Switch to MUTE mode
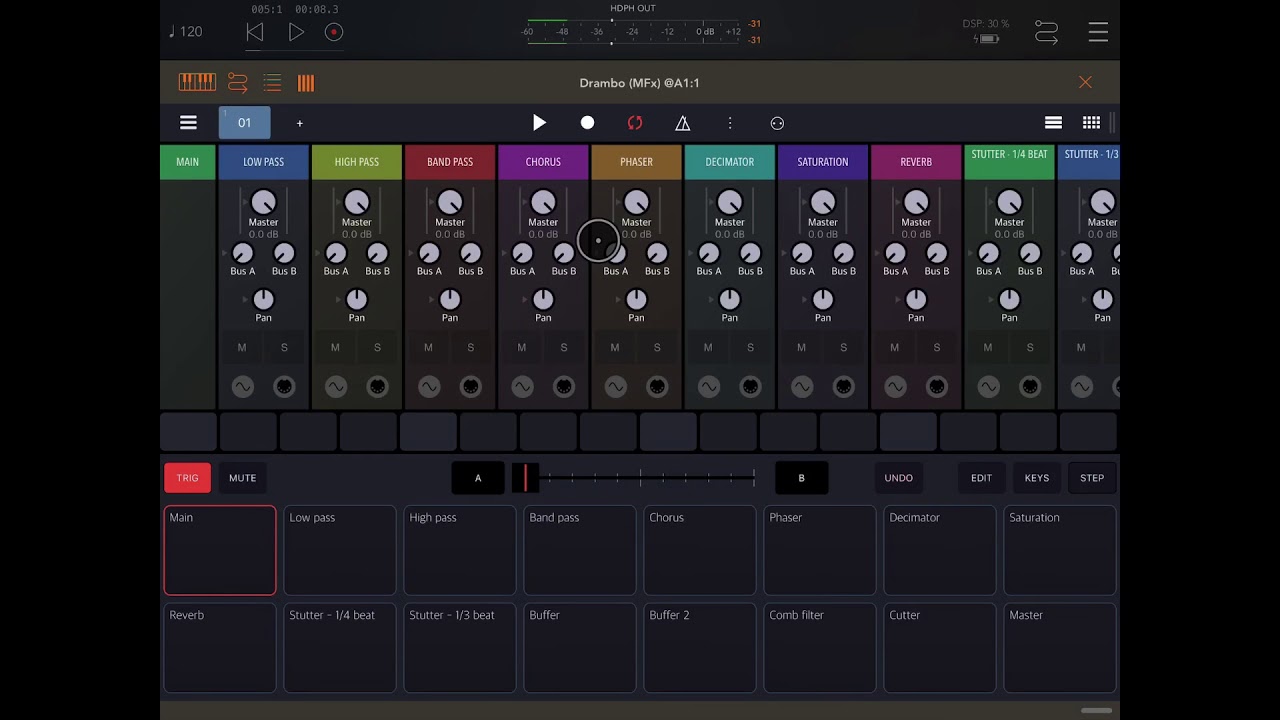Image resolution: width=1280 pixels, height=720 pixels. pyautogui.click(x=243, y=478)
